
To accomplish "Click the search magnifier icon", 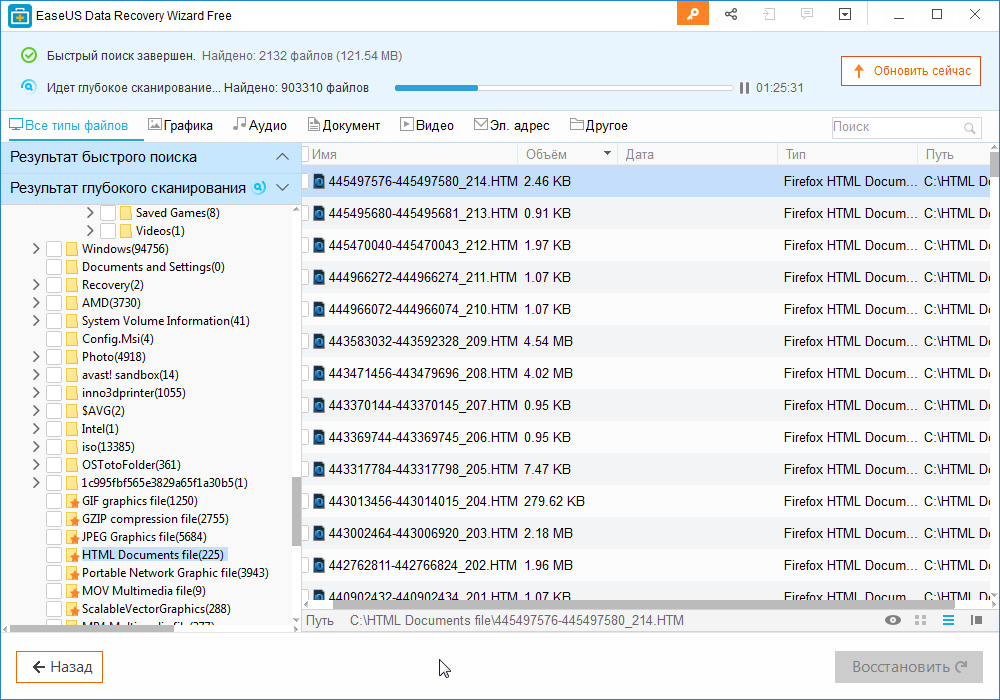I will tap(969, 128).
